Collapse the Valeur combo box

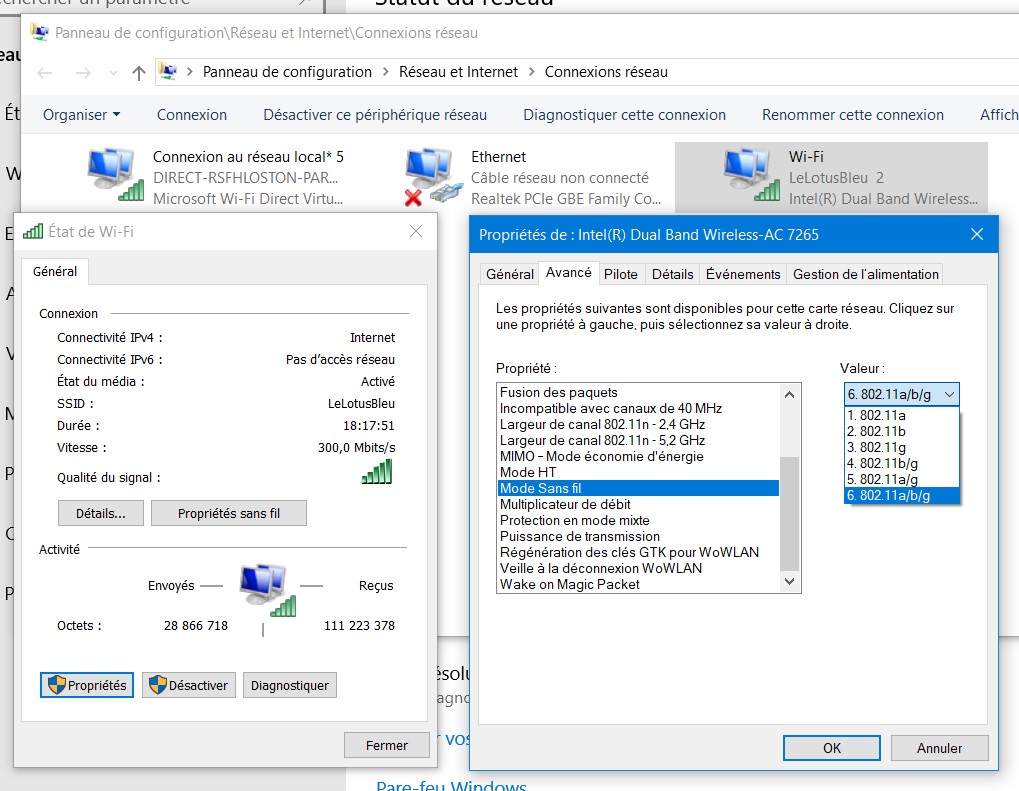(949, 394)
